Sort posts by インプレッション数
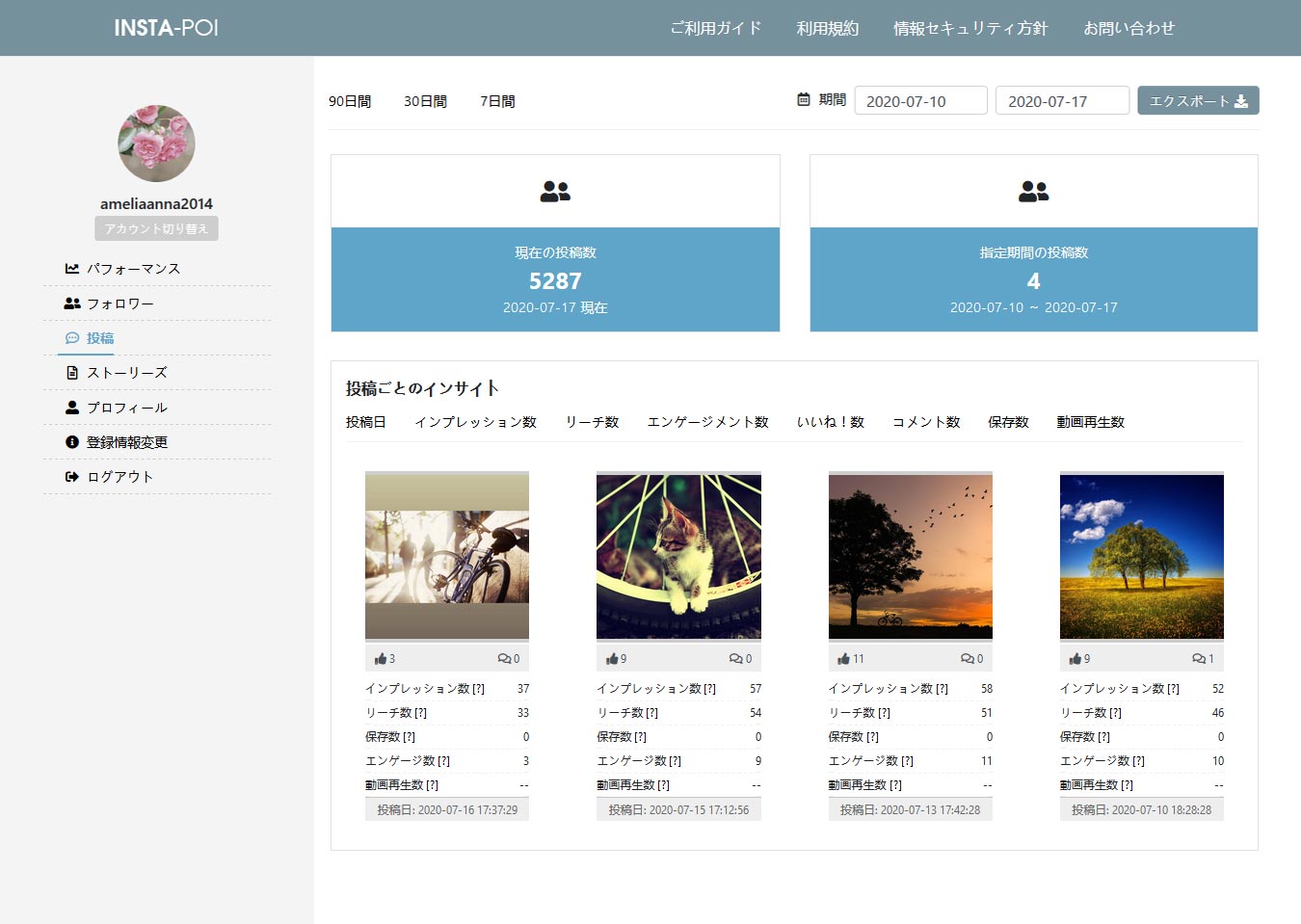Viewport: 1301px width, 924px height. 475,422
